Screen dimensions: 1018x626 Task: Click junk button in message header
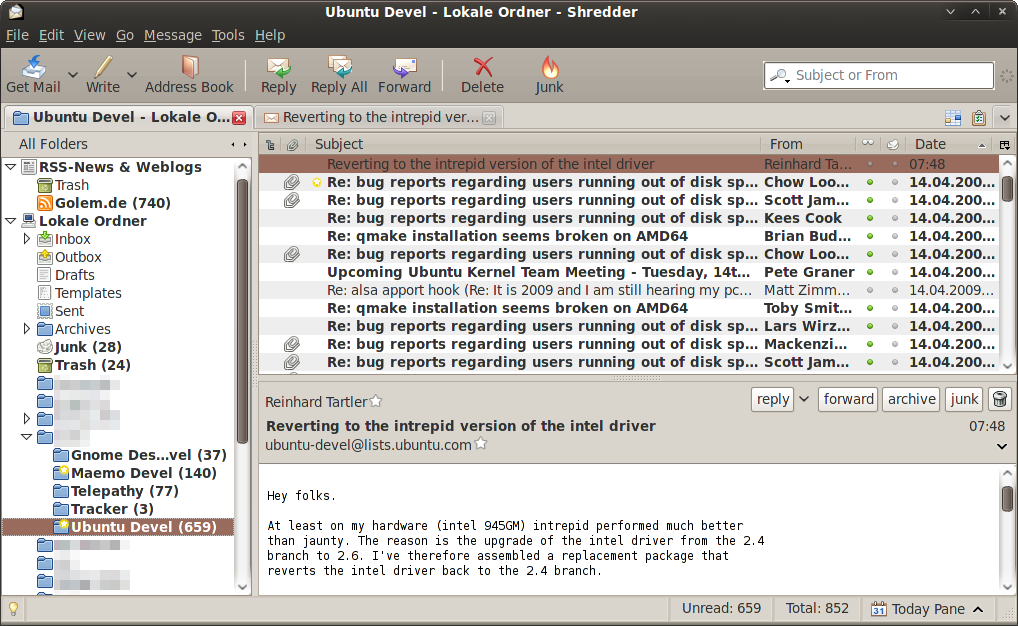click(964, 399)
